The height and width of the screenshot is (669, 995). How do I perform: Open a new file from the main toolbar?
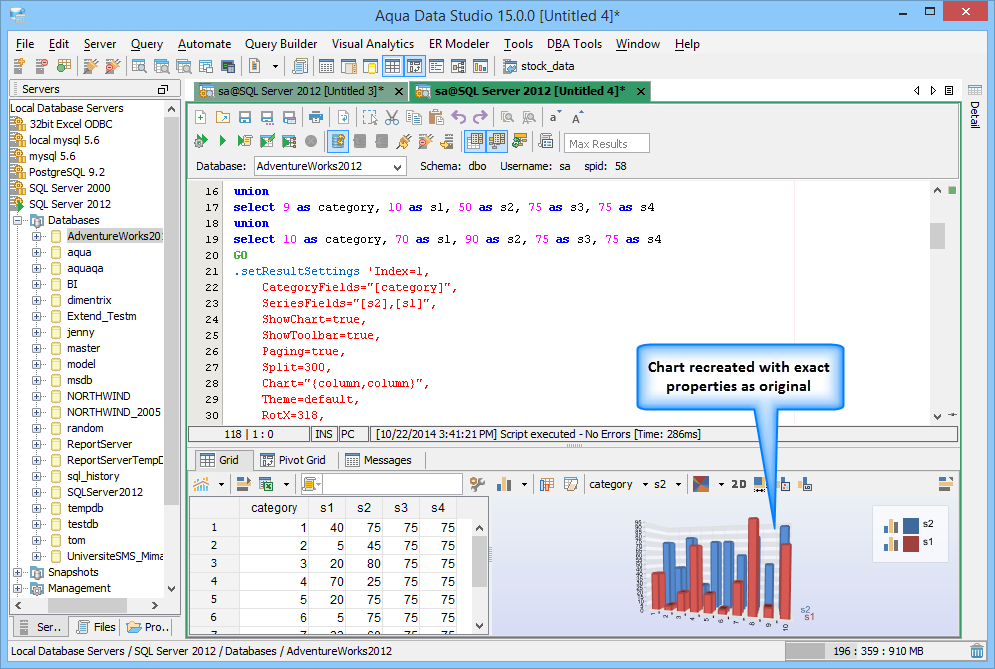point(254,66)
